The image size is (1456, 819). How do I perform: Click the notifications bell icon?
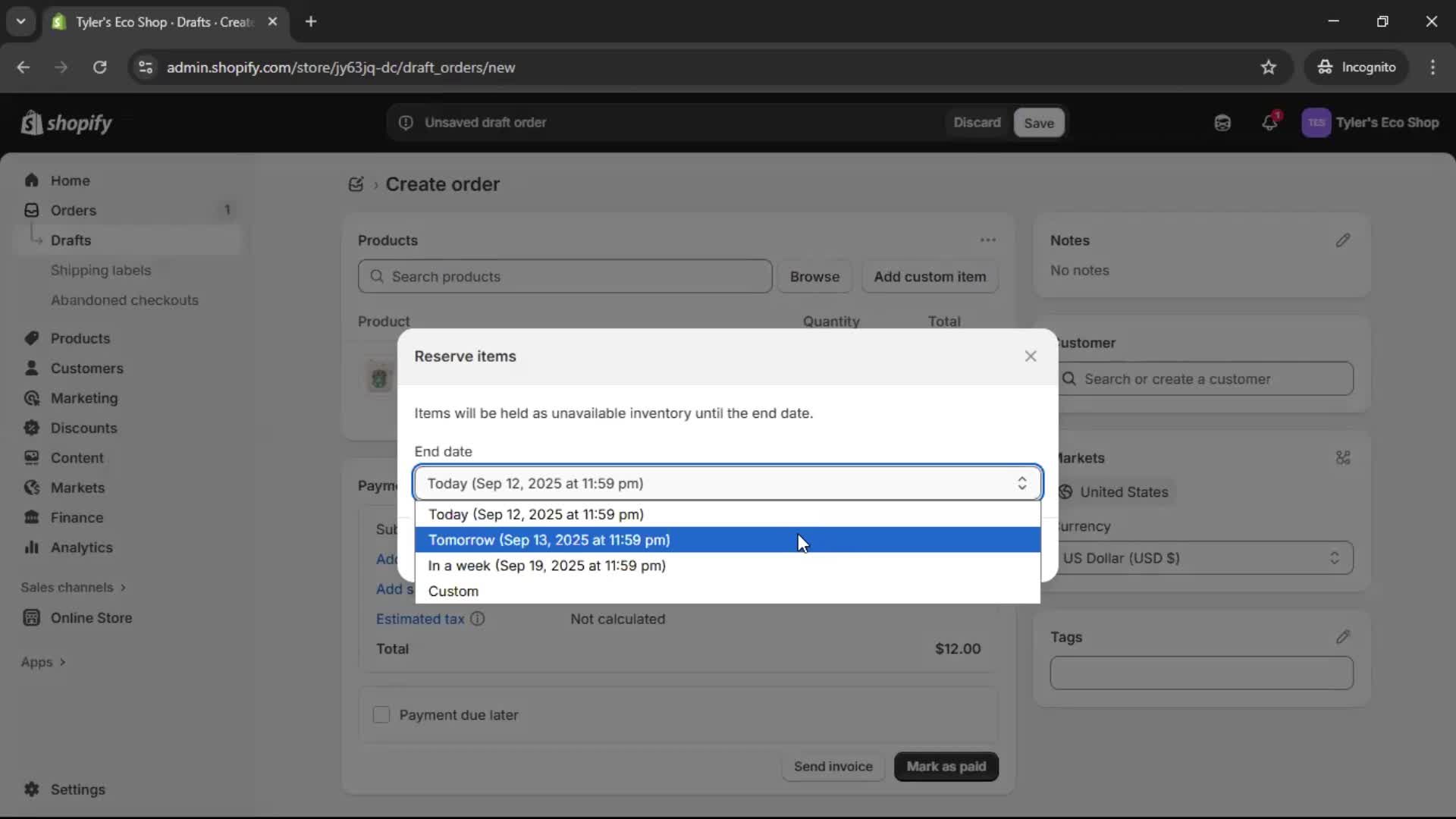coord(1269,123)
